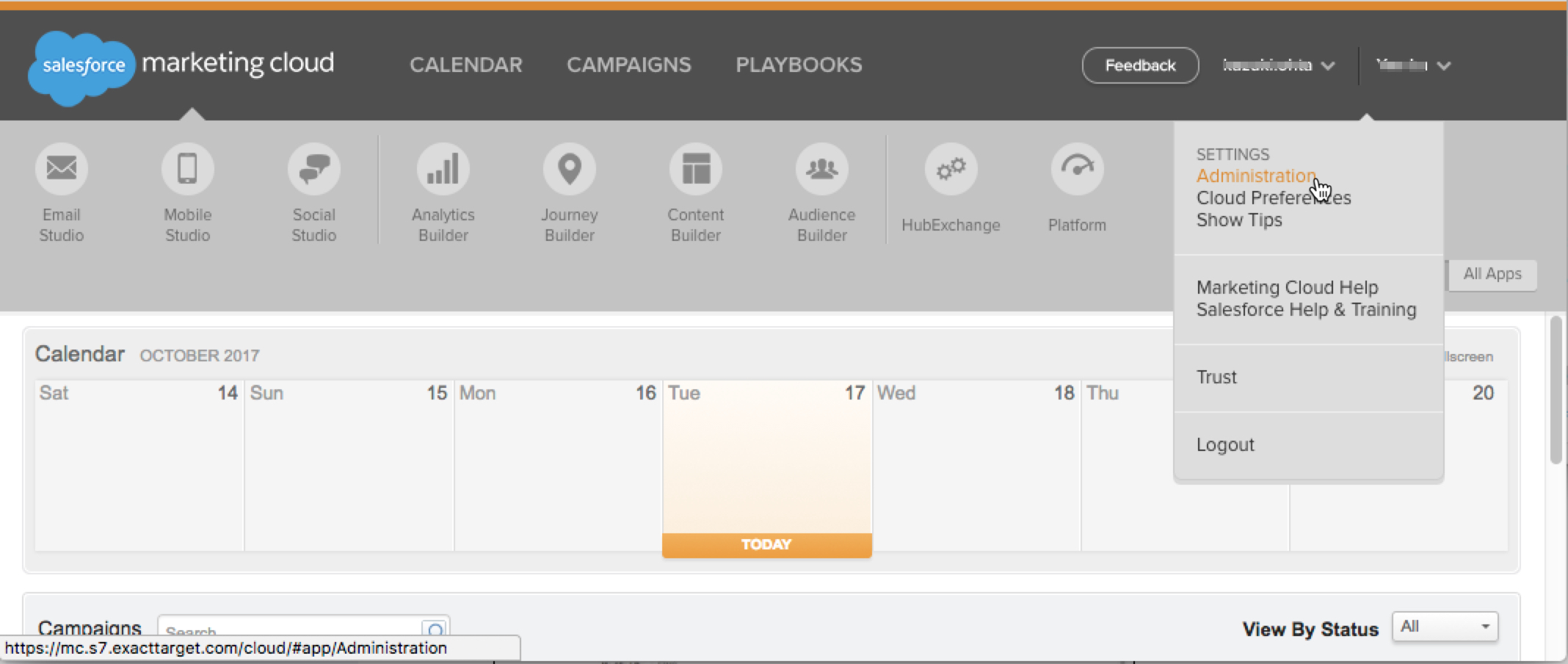The image size is (1568, 664).
Task: Open Mobile Studio phone icon
Action: pyautogui.click(x=187, y=169)
